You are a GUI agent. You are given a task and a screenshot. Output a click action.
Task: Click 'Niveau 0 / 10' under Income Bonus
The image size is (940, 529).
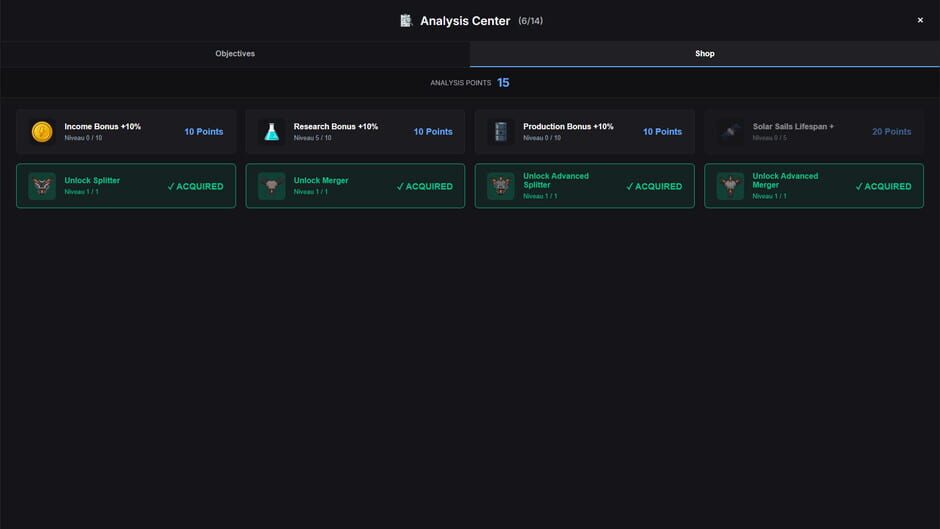point(83,138)
